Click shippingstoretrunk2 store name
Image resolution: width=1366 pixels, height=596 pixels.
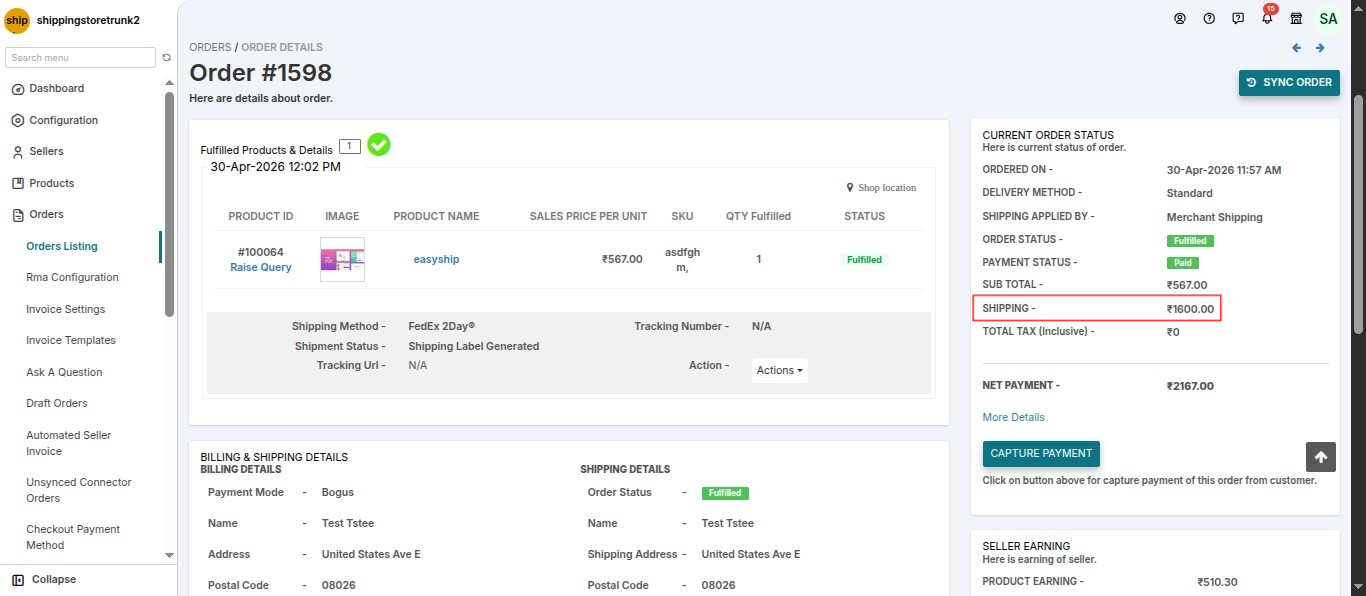[x=88, y=20]
